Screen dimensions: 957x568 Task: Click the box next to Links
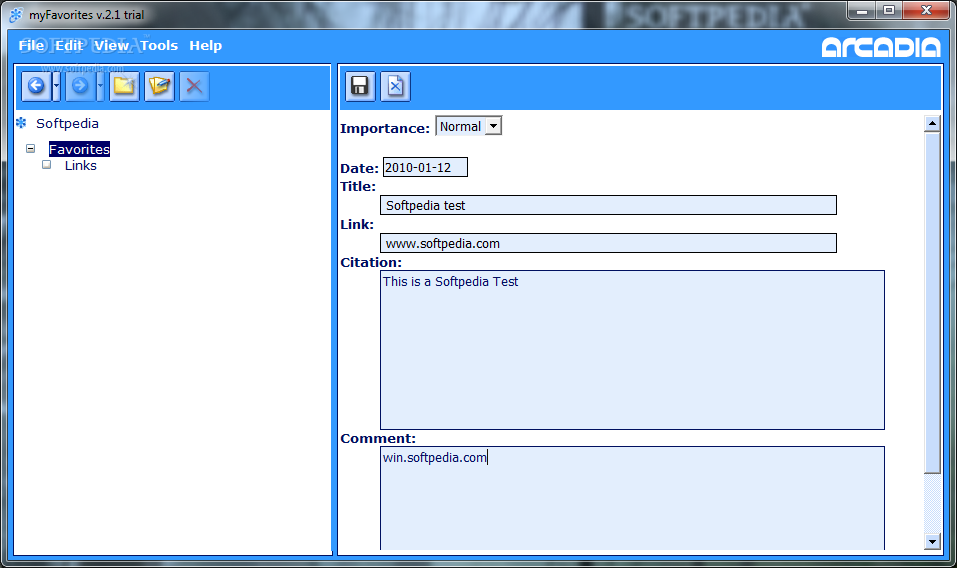point(46,165)
